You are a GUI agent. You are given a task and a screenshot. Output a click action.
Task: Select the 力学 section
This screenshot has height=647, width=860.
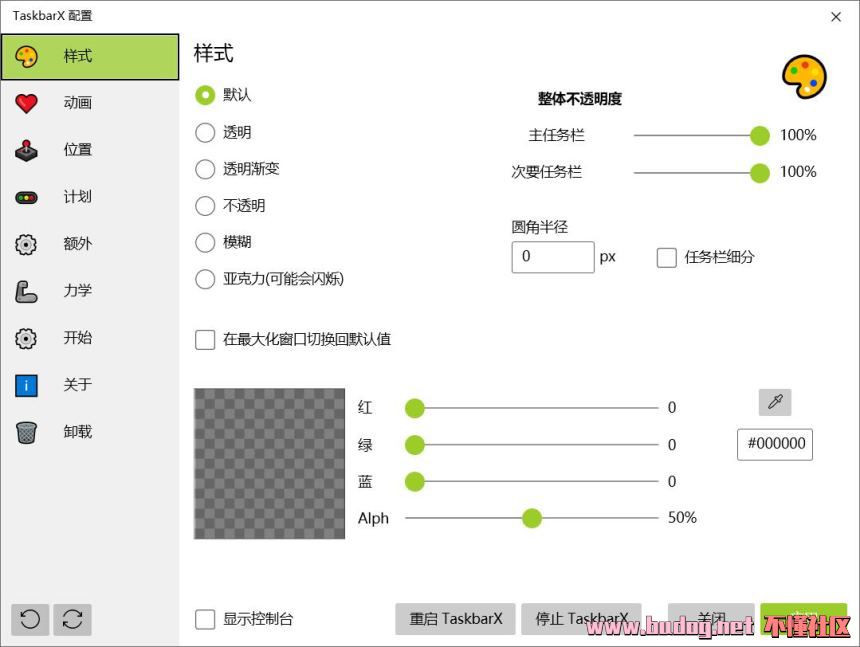90,291
